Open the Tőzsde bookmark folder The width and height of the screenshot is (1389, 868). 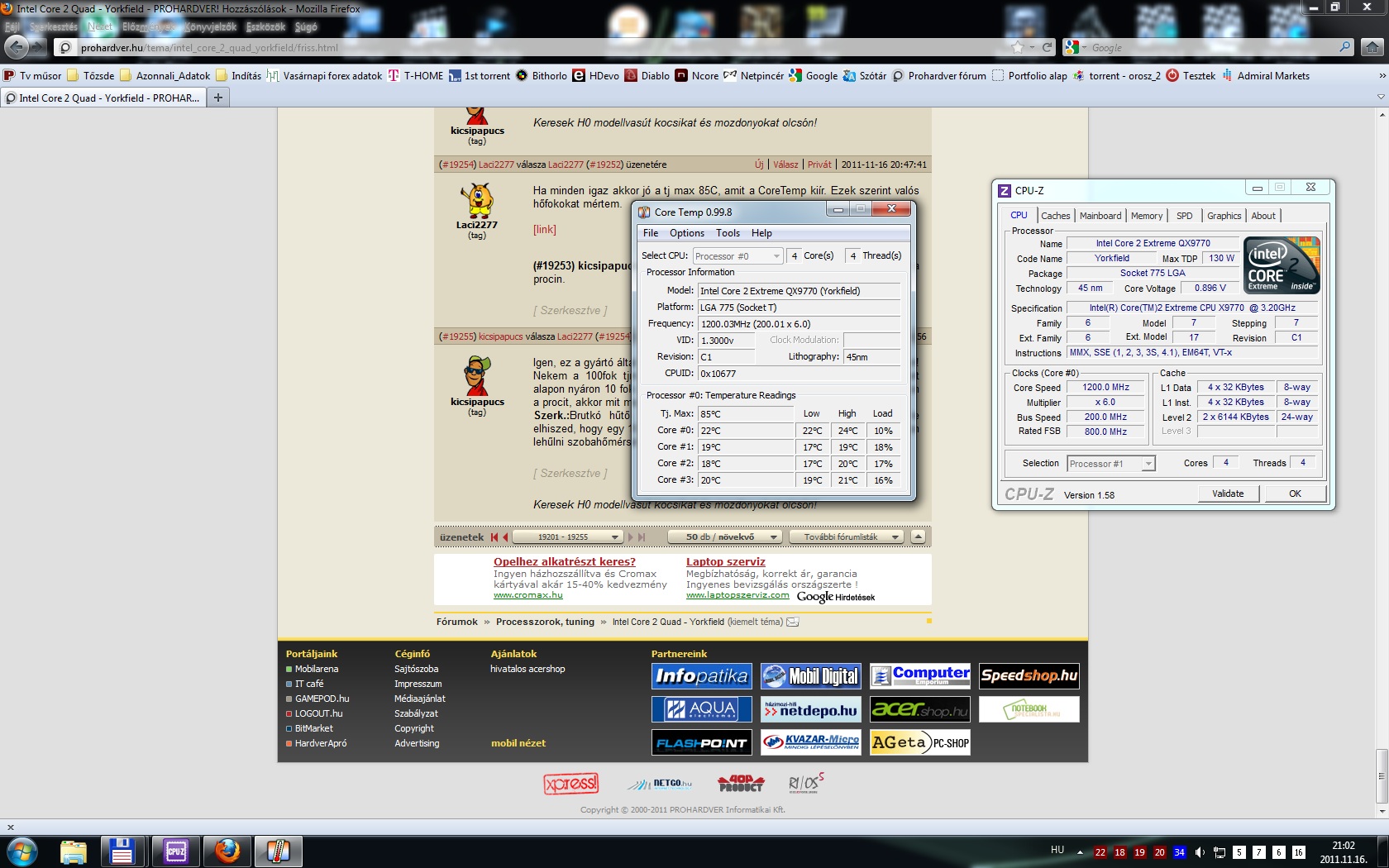[x=90, y=76]
